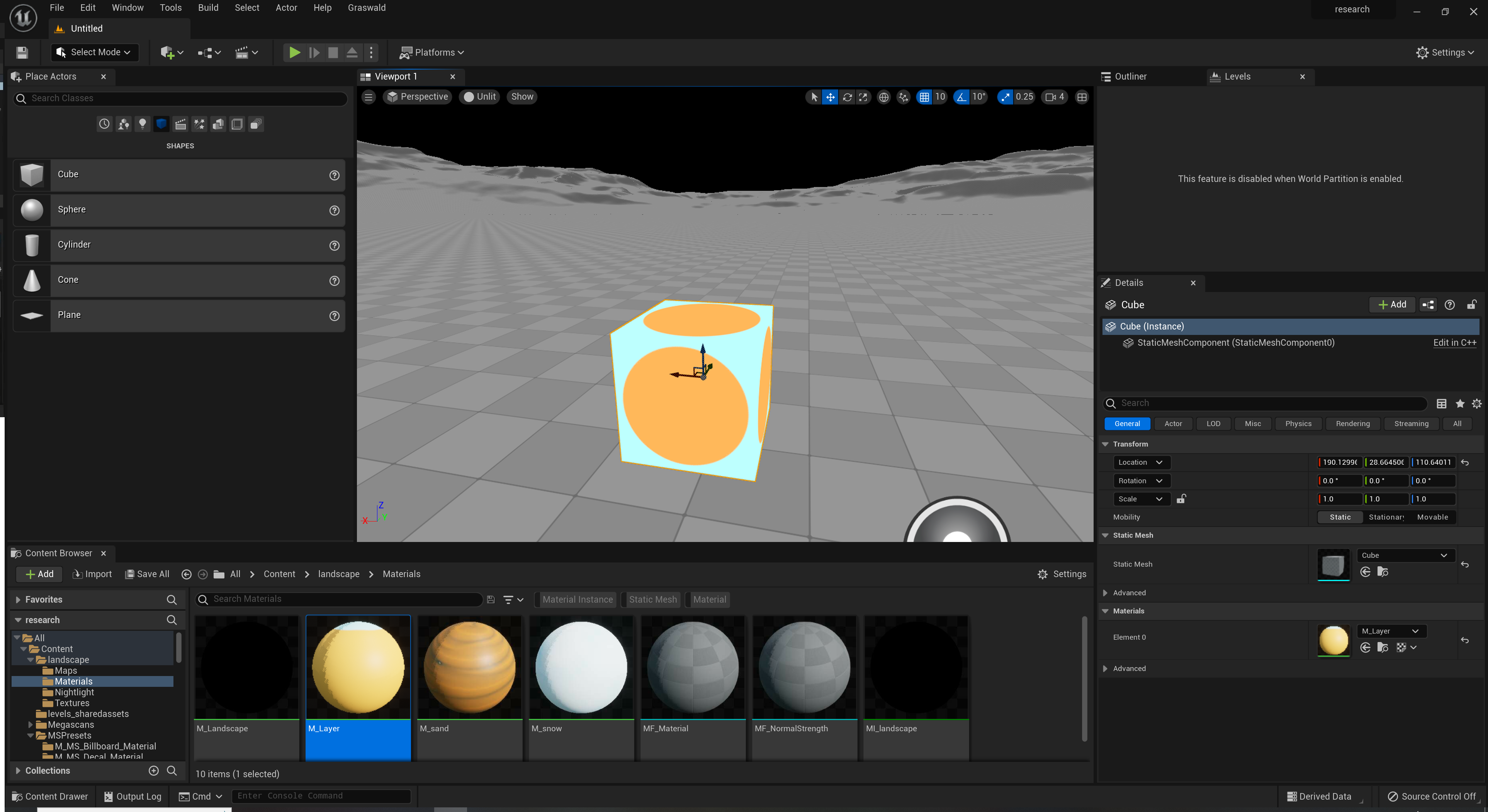Click Save All in Content Browser
The image size is (1488, 812).
tap(147, 574)
